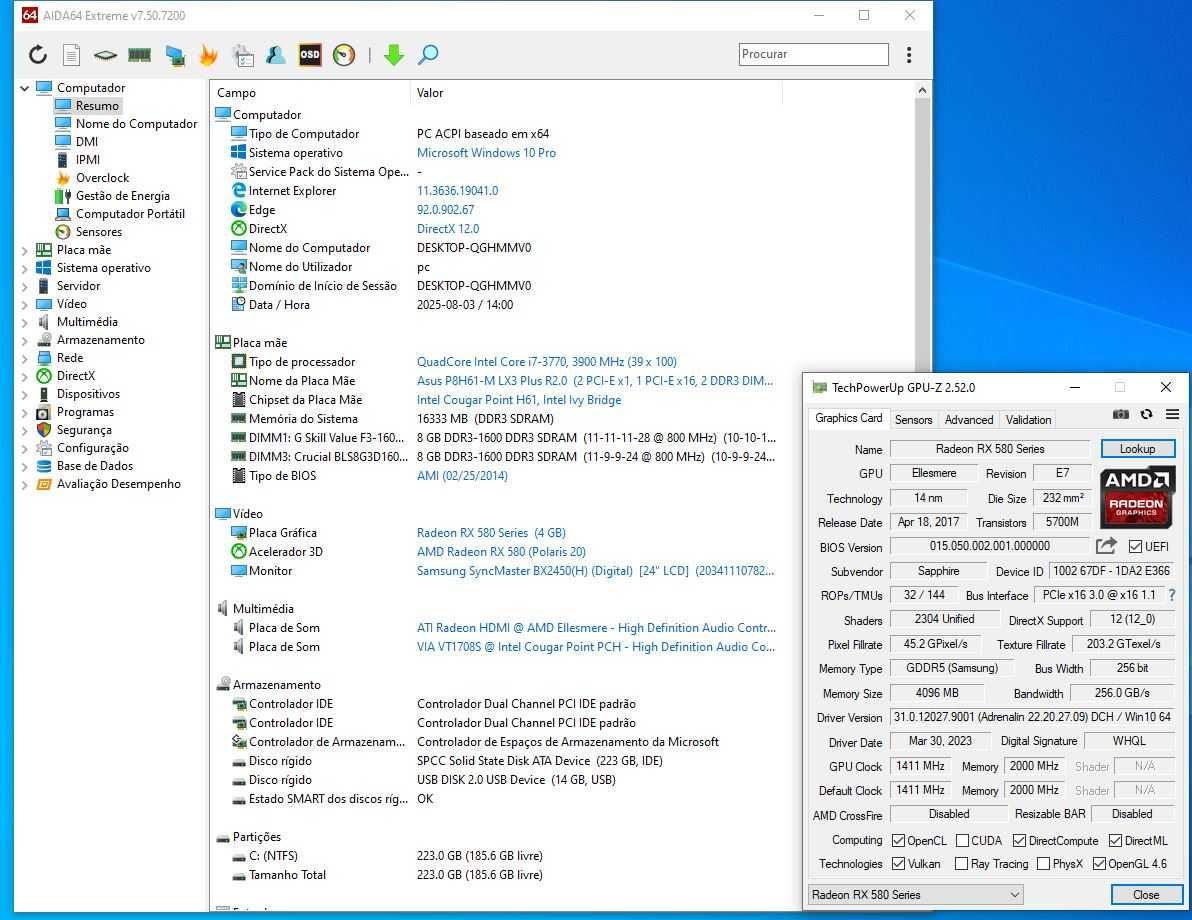Launch the flame stability test icon

click(x=208, y=55)
